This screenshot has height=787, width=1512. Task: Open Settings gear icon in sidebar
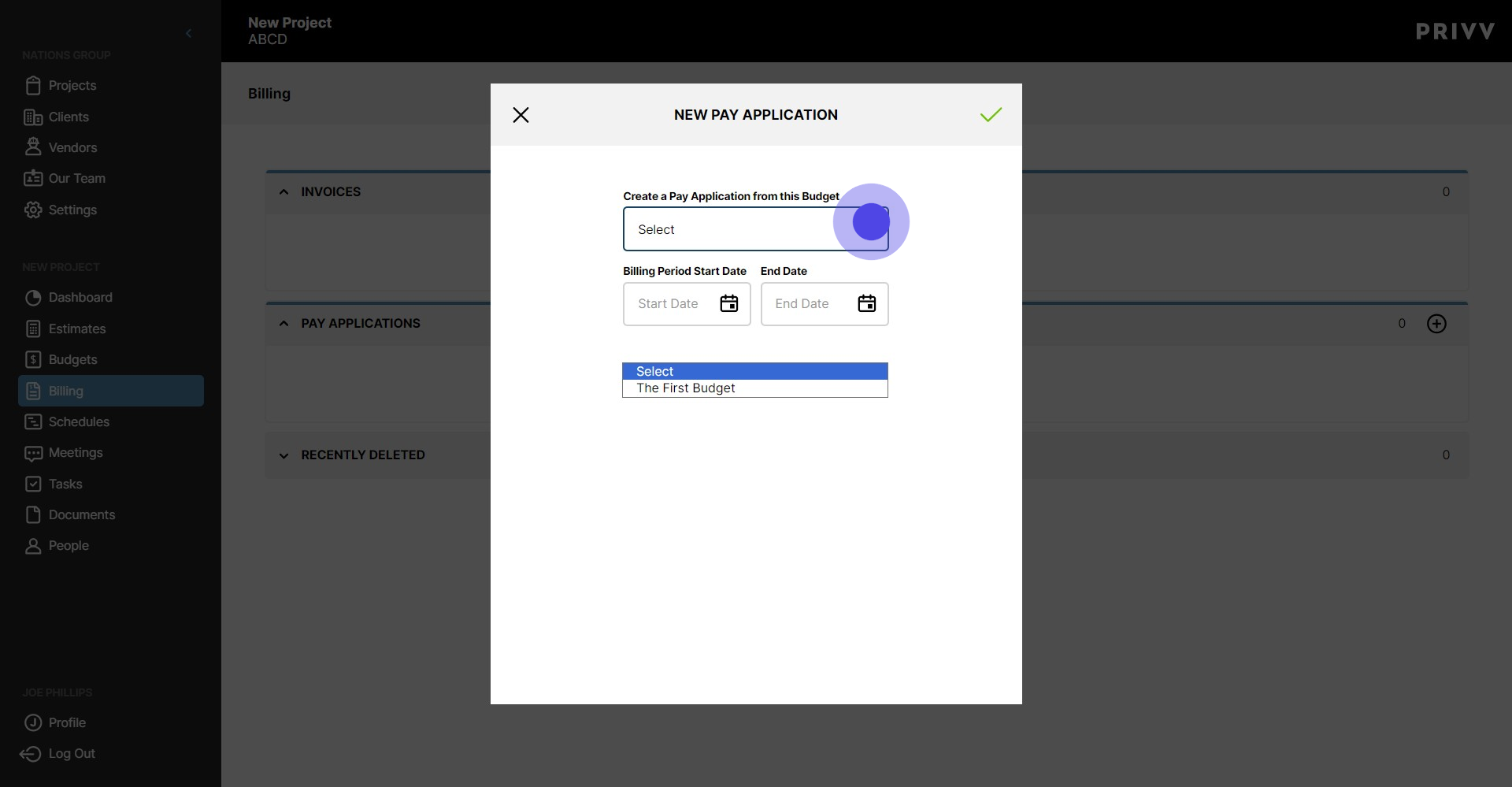[33, 210]
